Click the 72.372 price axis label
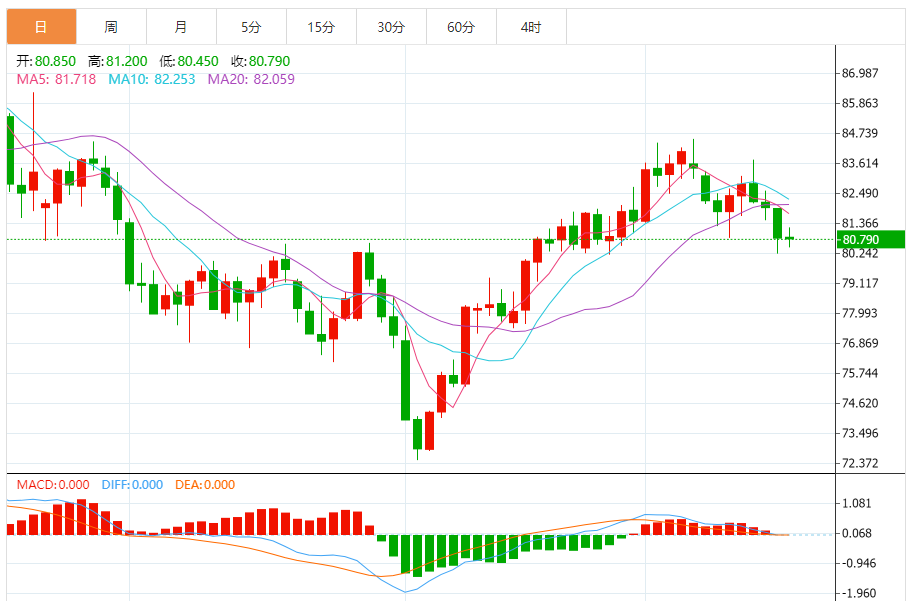 pos(860,463)
